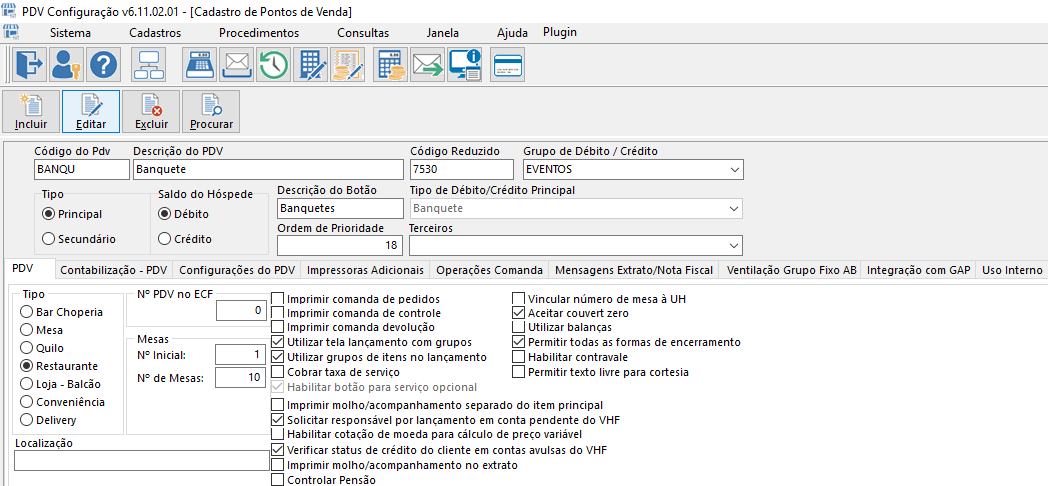Open the Operações Comanda tab
The height and width of the screenshot is (486, 1048).
point(489,270)
